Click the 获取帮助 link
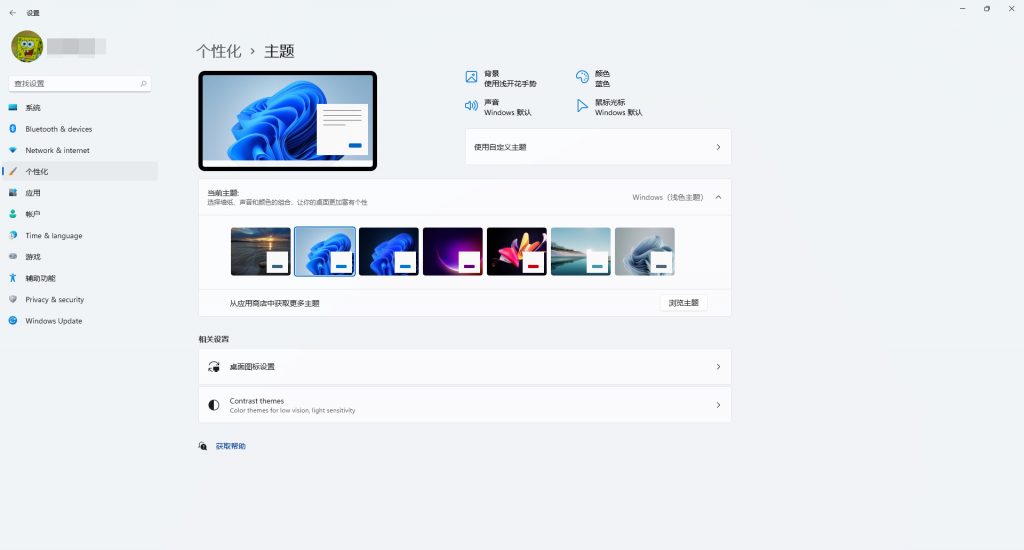The width and height of the screenshot is (1024, 550). pos(231,446)
